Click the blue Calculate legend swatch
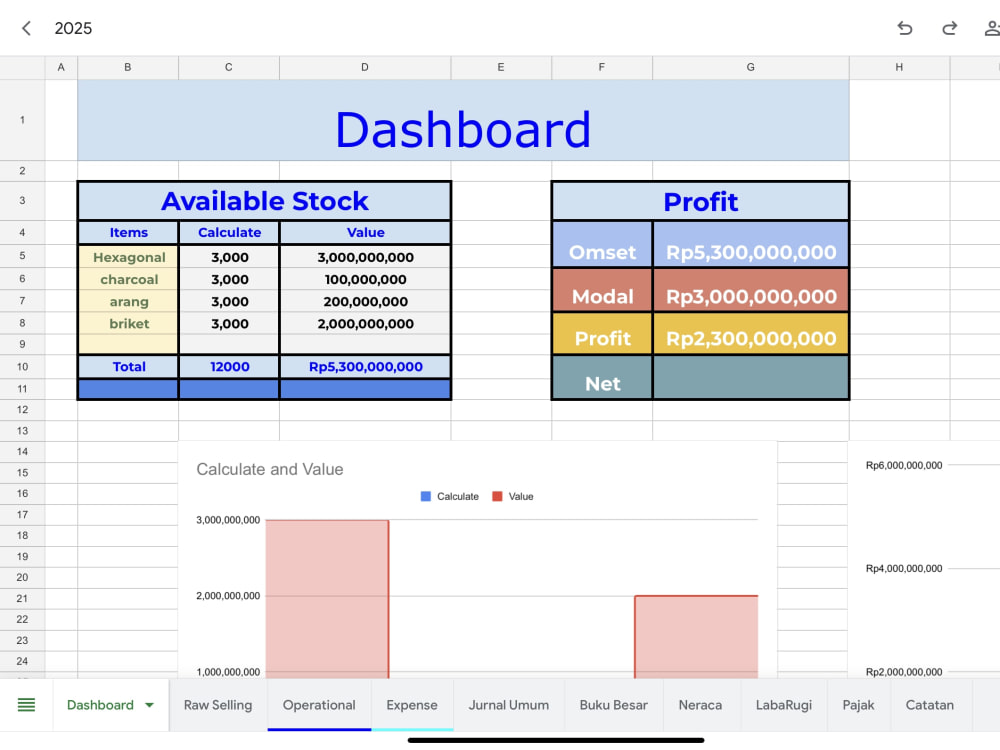This screenshot has height=750, width=1000. (426, 496)
